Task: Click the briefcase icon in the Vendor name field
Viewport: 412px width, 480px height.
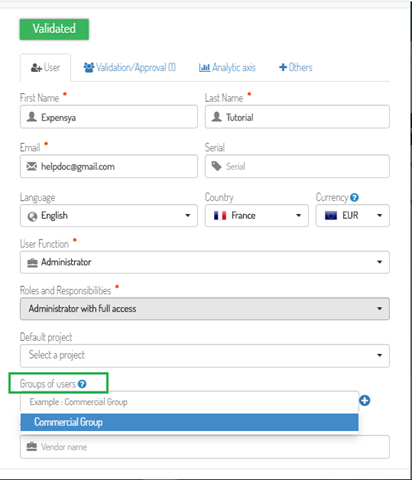Action: coord(32,446)
